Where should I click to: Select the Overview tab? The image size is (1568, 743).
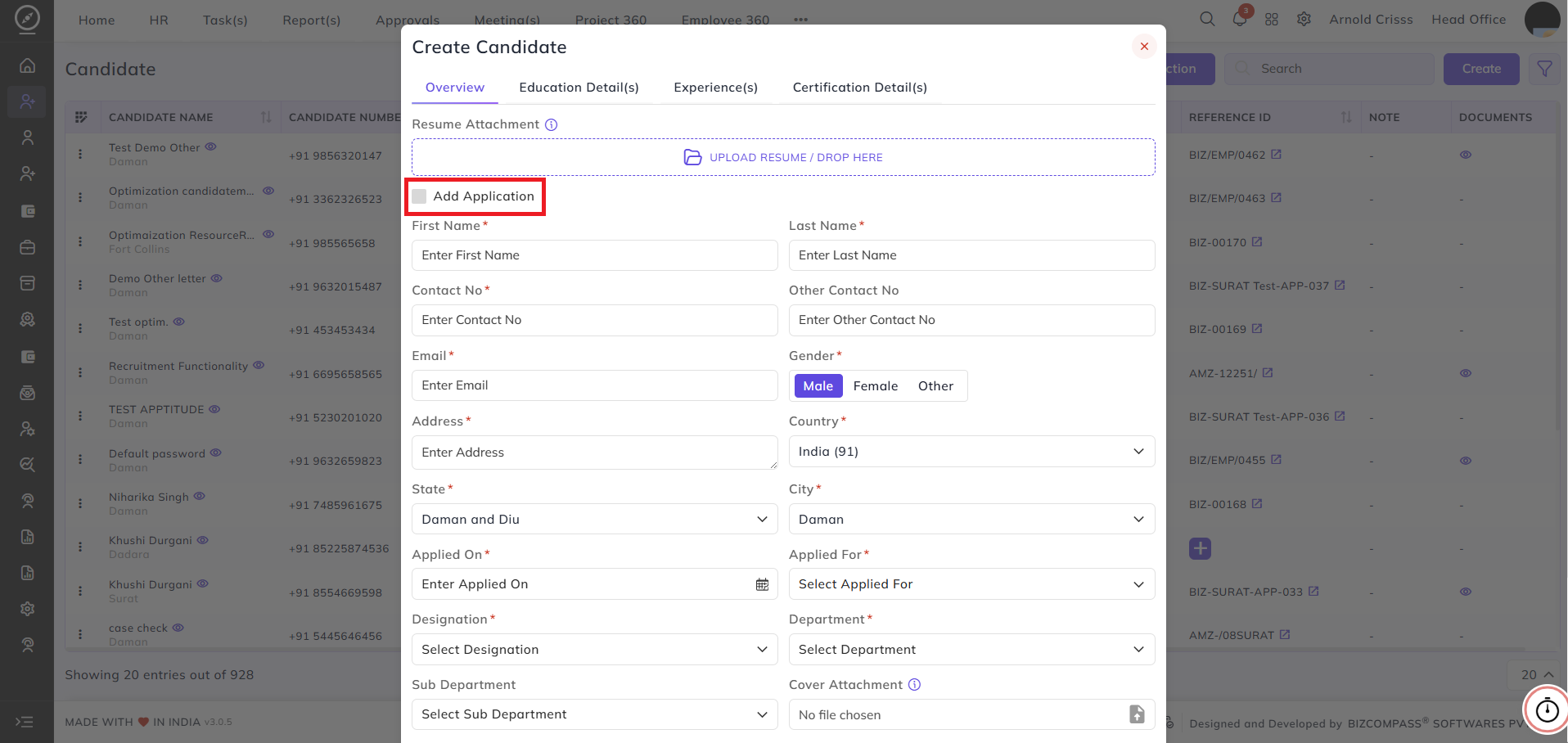point(455,88)
